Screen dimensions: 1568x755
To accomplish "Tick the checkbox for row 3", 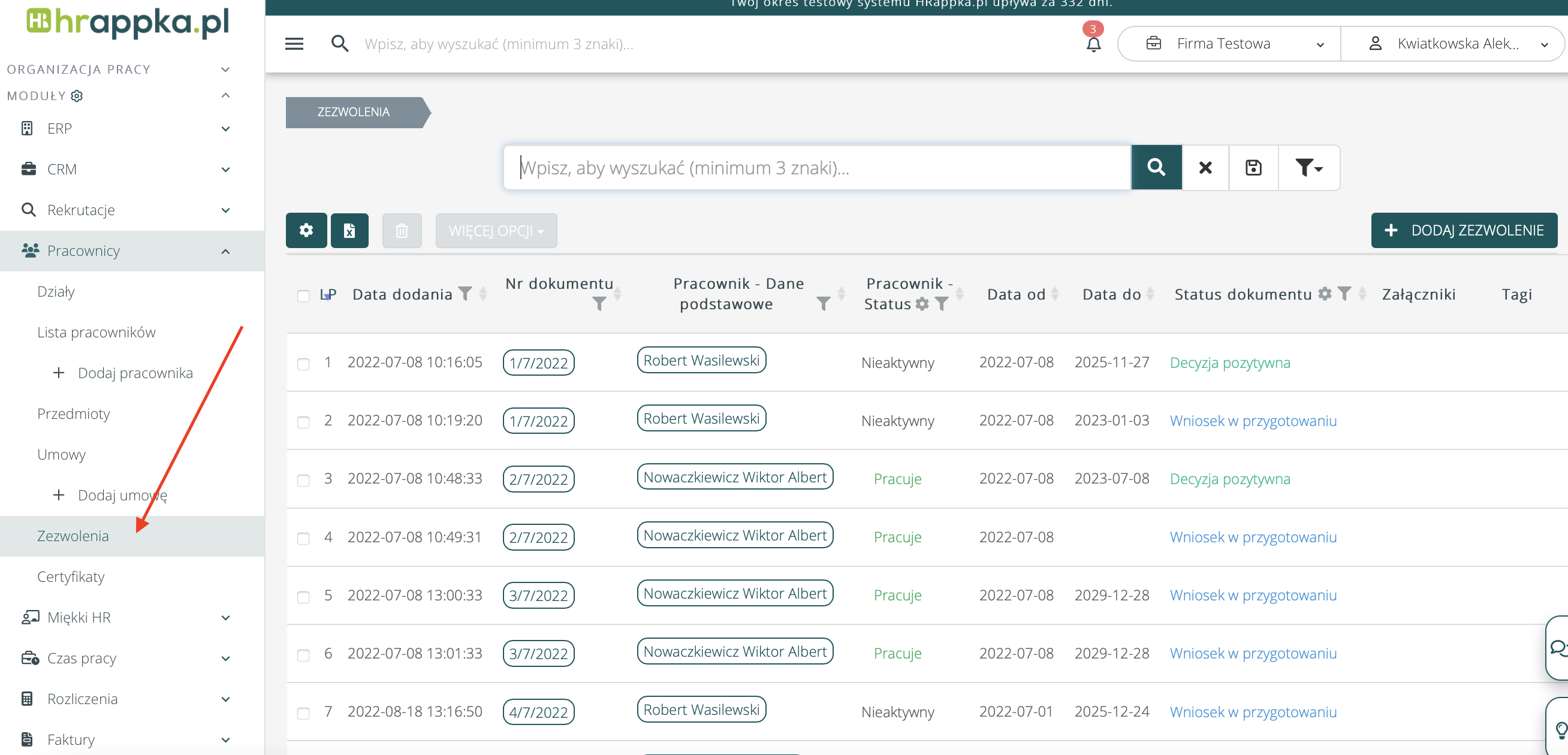I will [303, 480].
